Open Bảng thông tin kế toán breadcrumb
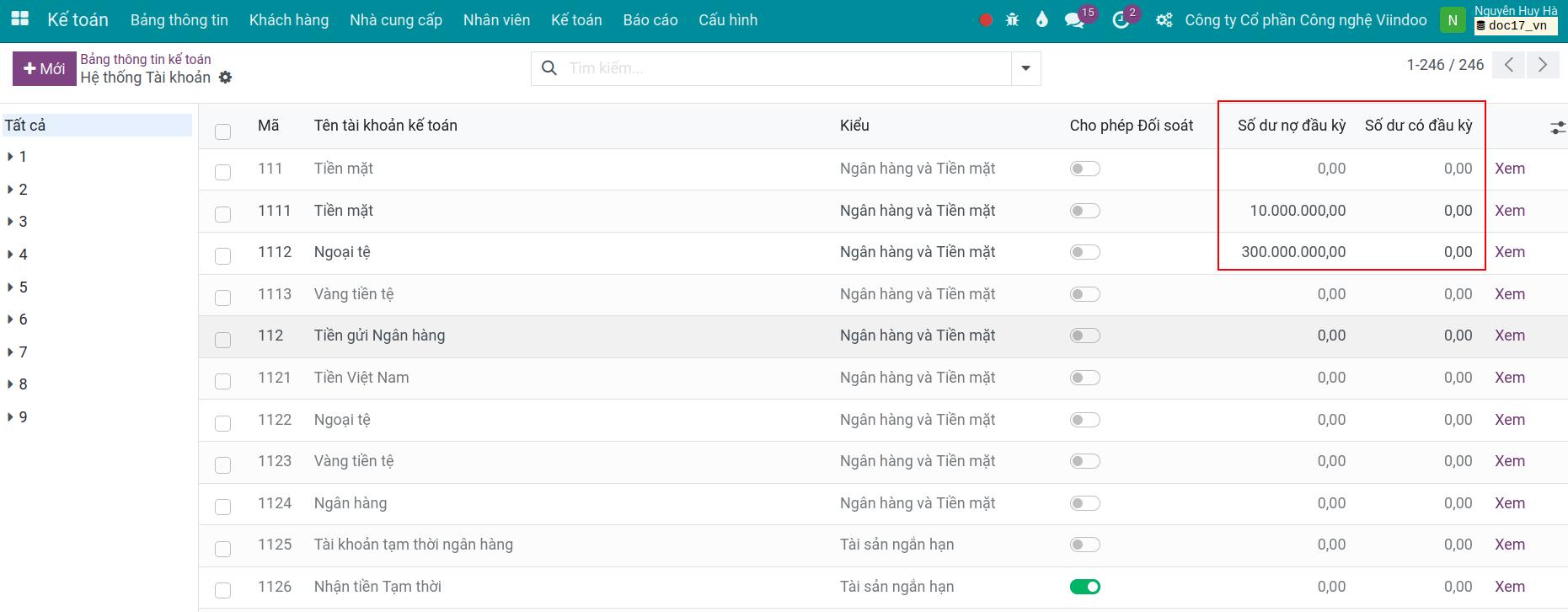Screen dimensions: 1568x612 pyautogui.click(x=146, y=59)
